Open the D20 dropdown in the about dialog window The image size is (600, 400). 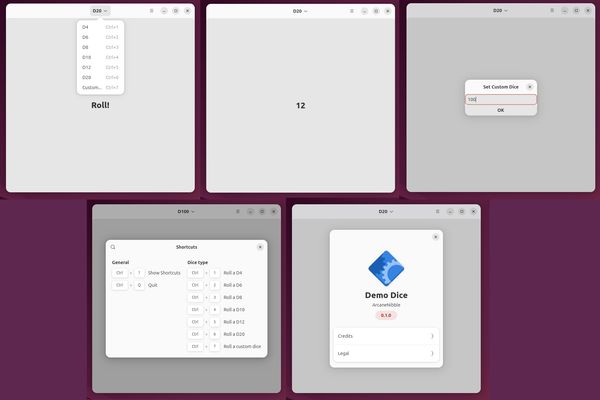(x=386, y=211)
